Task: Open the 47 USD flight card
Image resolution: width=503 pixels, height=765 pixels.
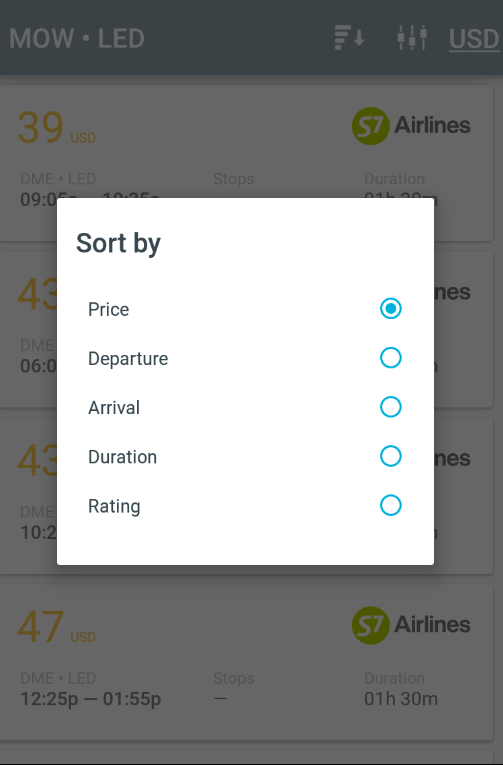Action: pos(246,662)
